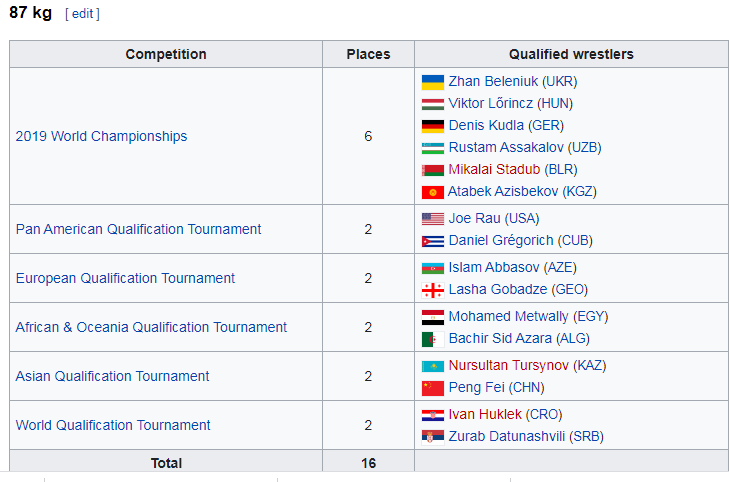Open Islam Abbasov wrestler page
The width and height of the screenshot is (729, 482).
[x=494, y=267]
